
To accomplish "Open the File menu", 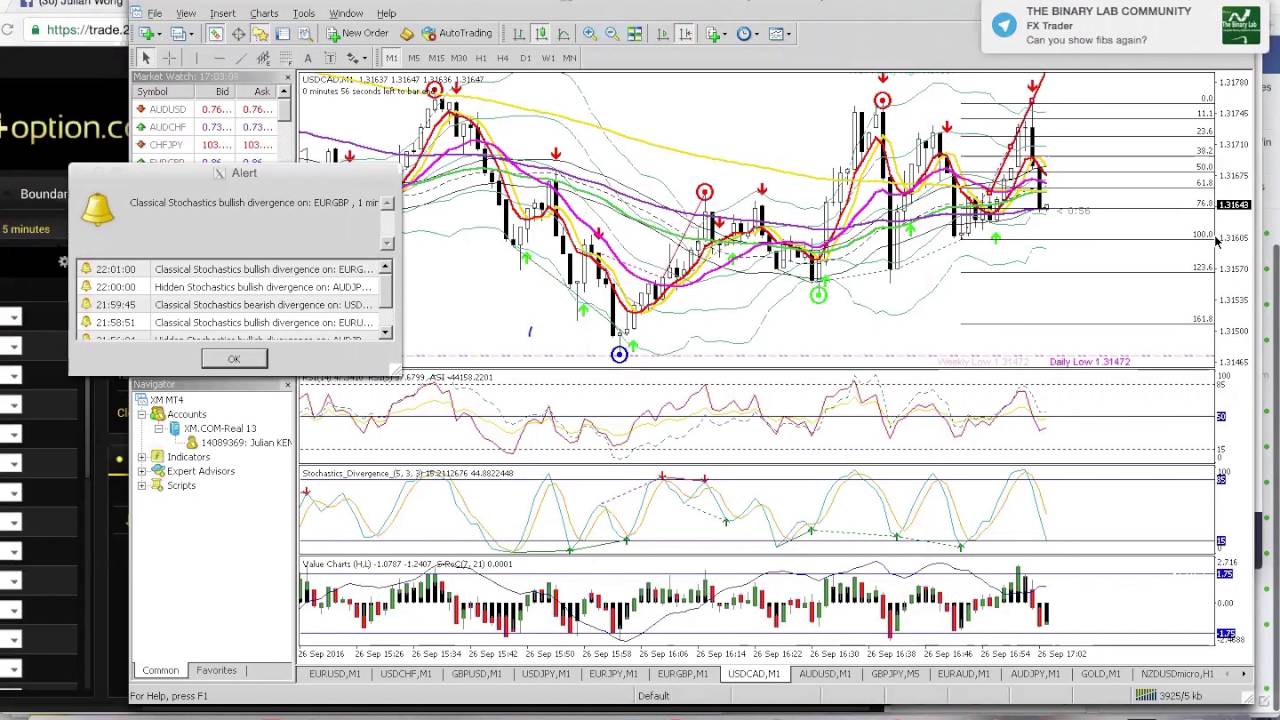I will [155, 13].
